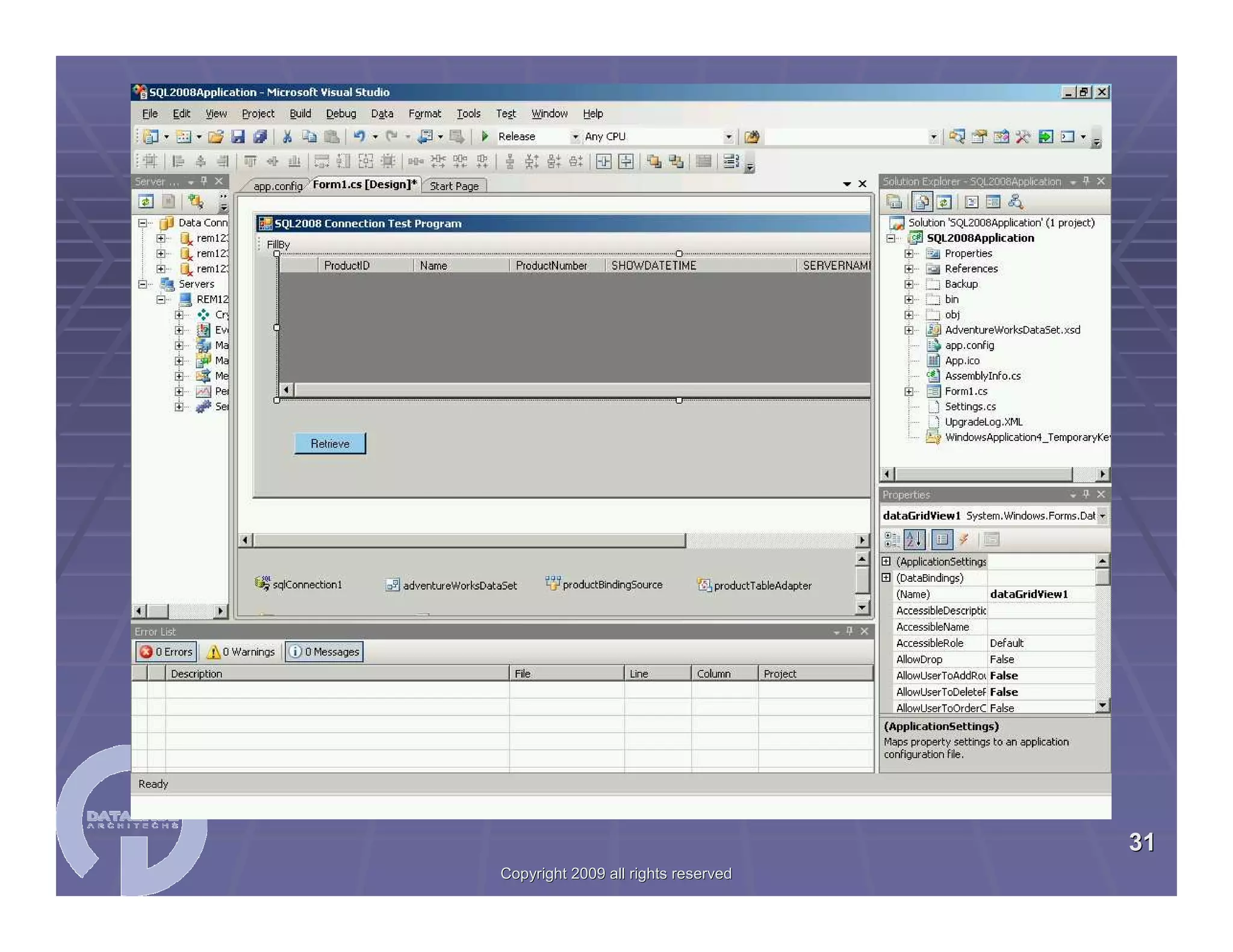Open the Release configuration dropdown

tap(575, 137)
